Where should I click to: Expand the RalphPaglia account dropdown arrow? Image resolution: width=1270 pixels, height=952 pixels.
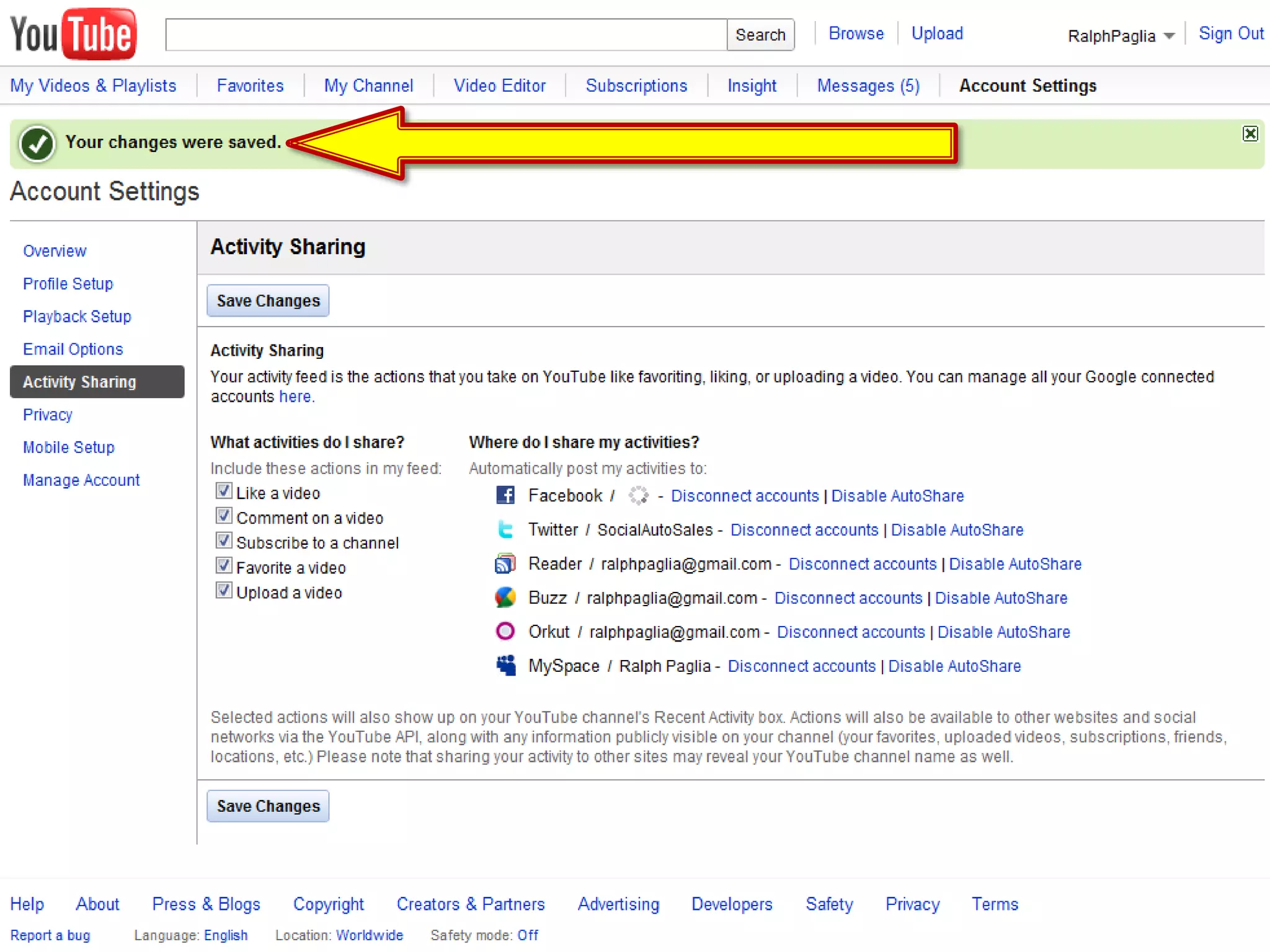coord(1169,36)
